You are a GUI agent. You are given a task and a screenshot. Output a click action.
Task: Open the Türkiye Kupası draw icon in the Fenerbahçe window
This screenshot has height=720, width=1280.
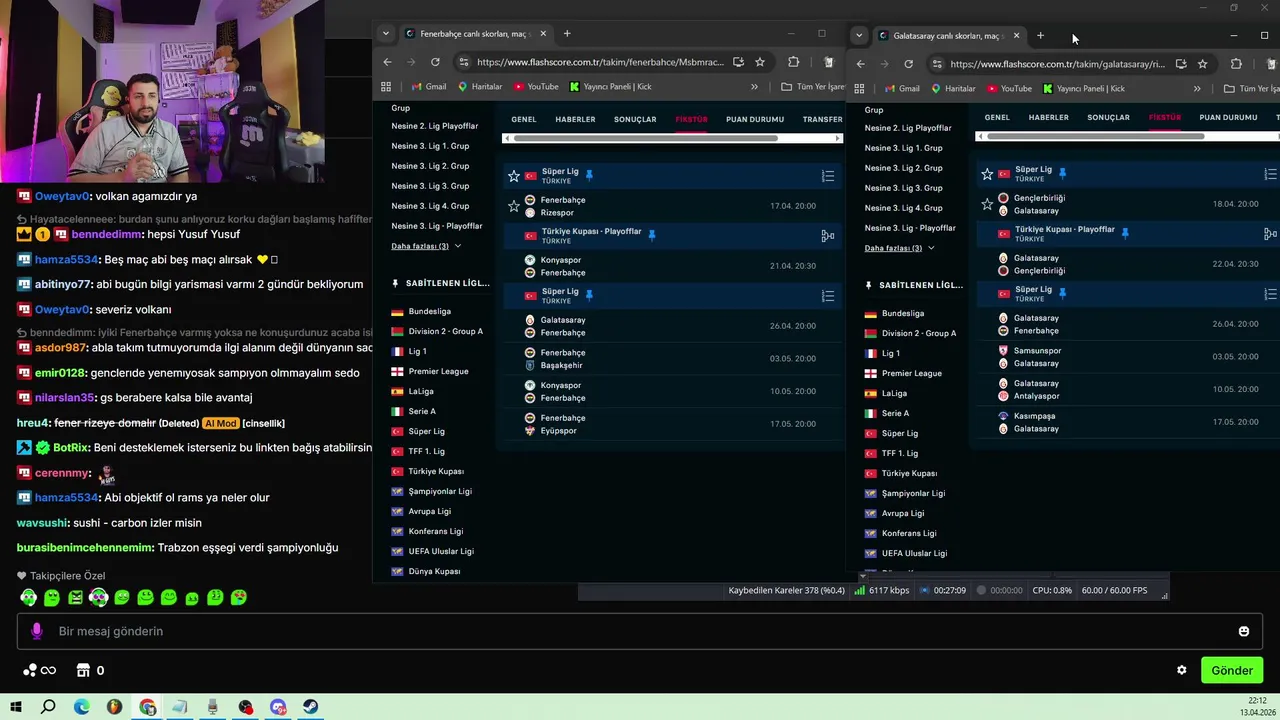pyautogui.click(x=827, y=236)
